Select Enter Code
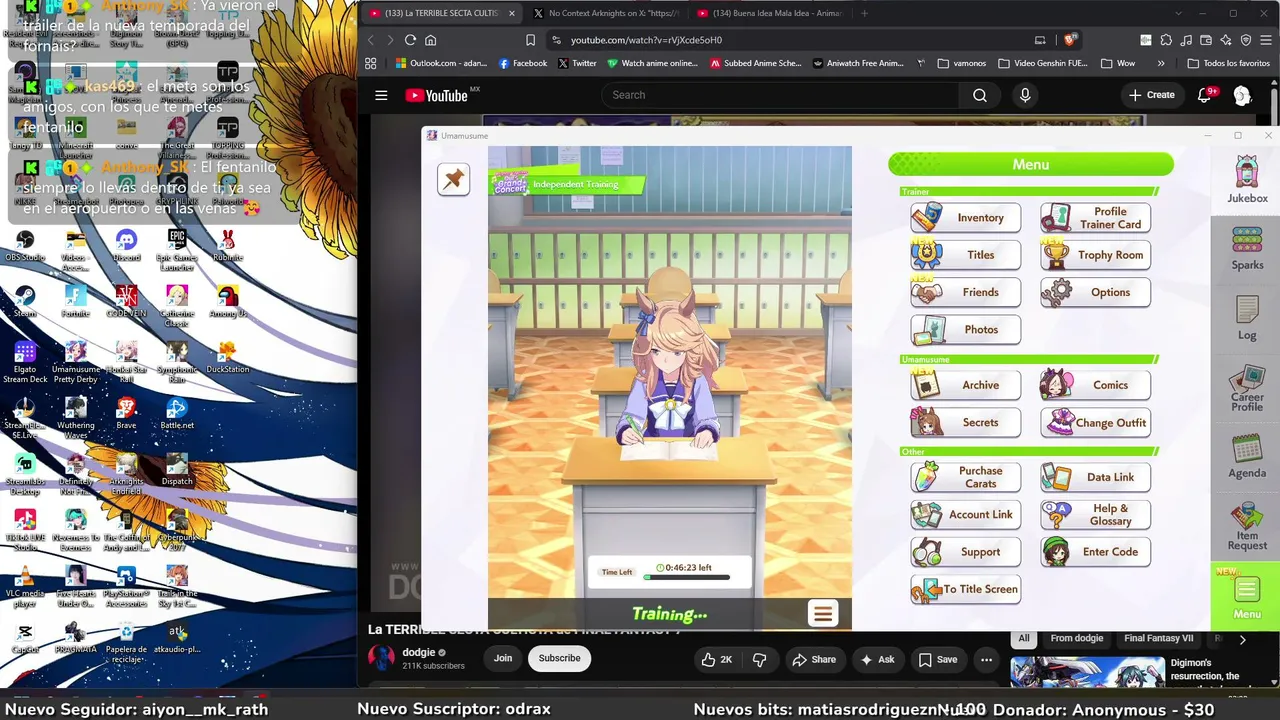This screenshot has height=720, width=1280. pos(1096,552)
